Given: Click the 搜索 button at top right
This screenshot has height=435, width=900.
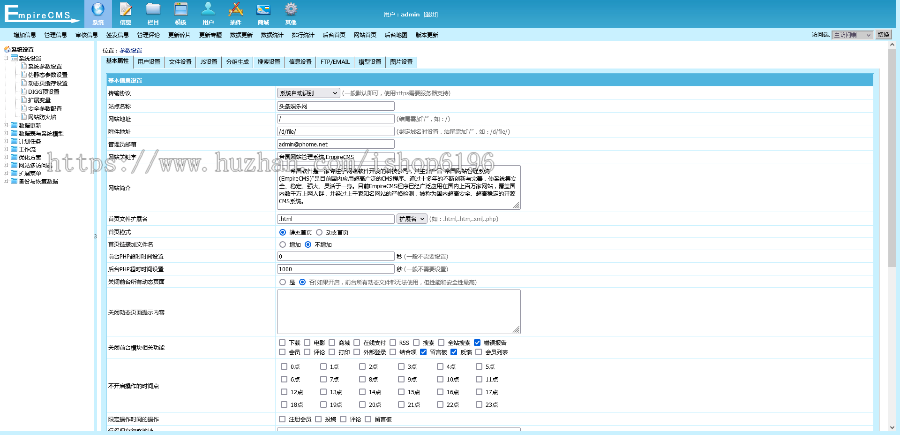Looking at the screenshot, I should pos(883,35).
